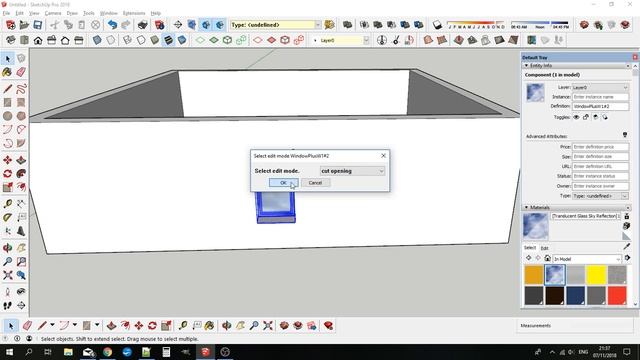The height and width of the screenshot is (360, 640).
Task: Switch to Front view house icon
Action: point(38,40)
